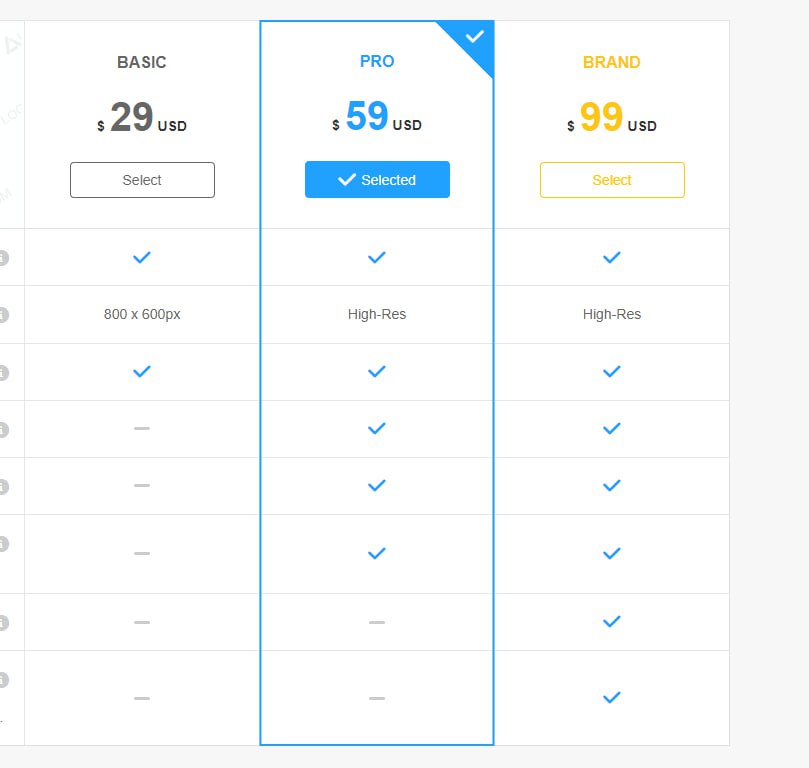Click the PRO plan title
Viewport: 809px width, 768px height.
377,61
